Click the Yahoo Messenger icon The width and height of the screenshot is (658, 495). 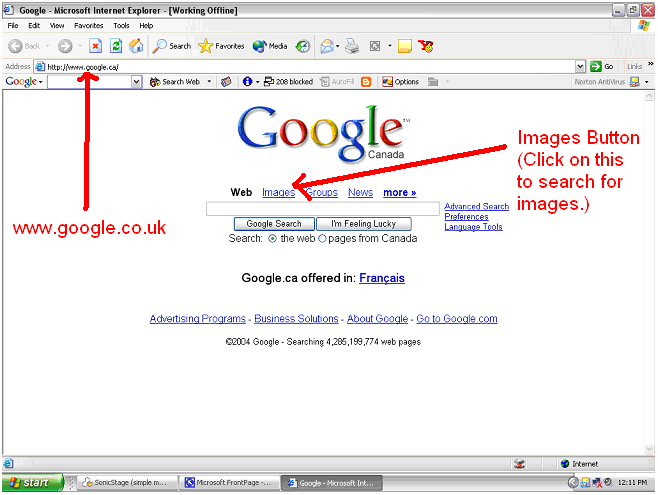(426, 46)
